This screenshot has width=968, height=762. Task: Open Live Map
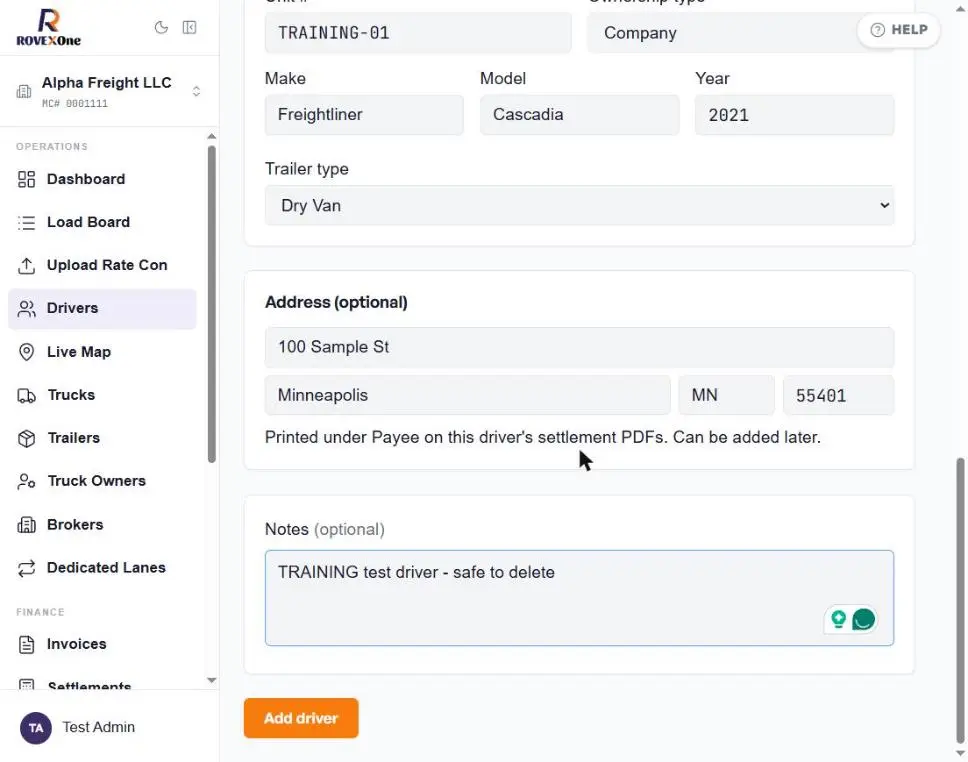[x=102, y=352]
